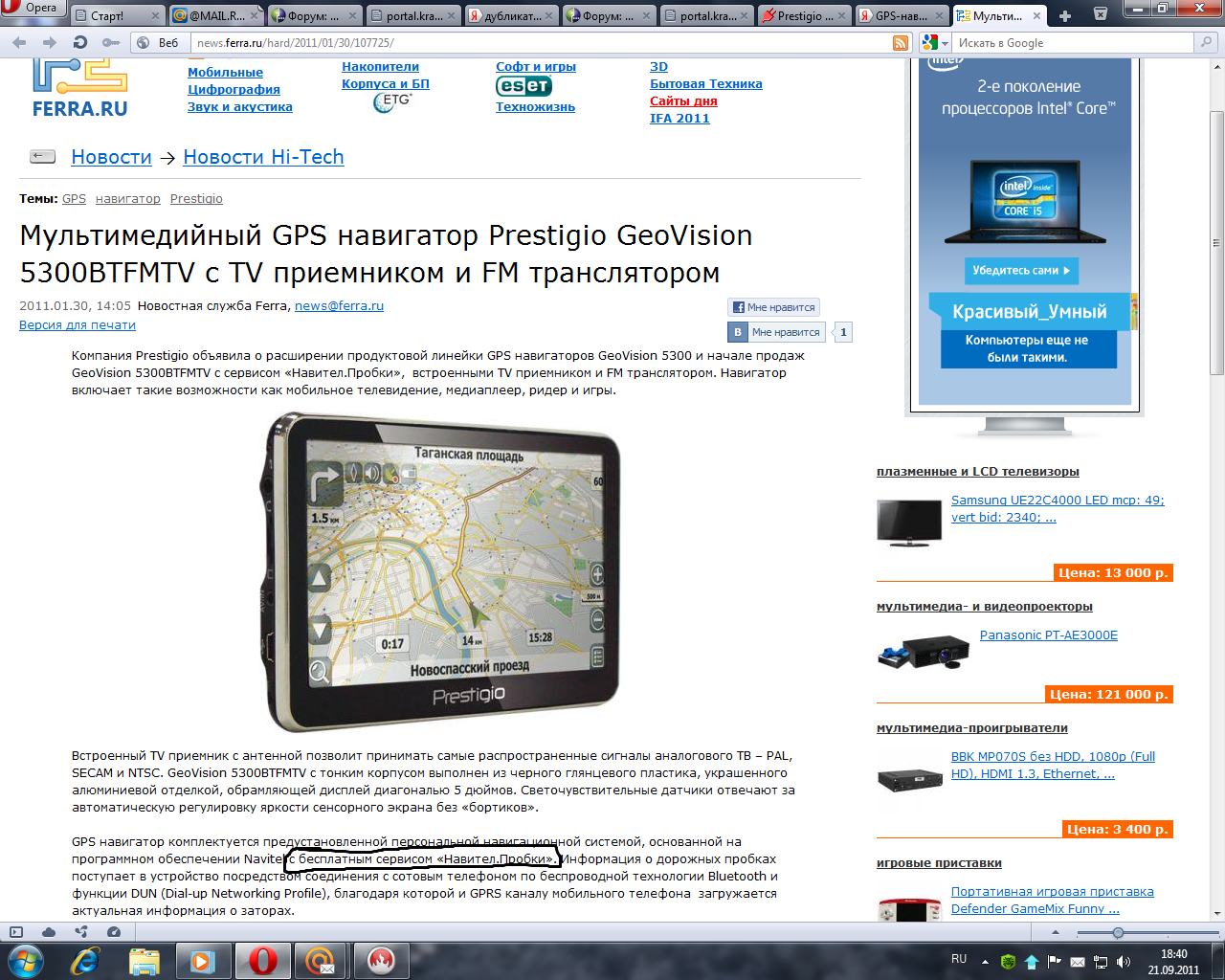Open the Mail.Ru Agent taskbar icon

point(322,960)
